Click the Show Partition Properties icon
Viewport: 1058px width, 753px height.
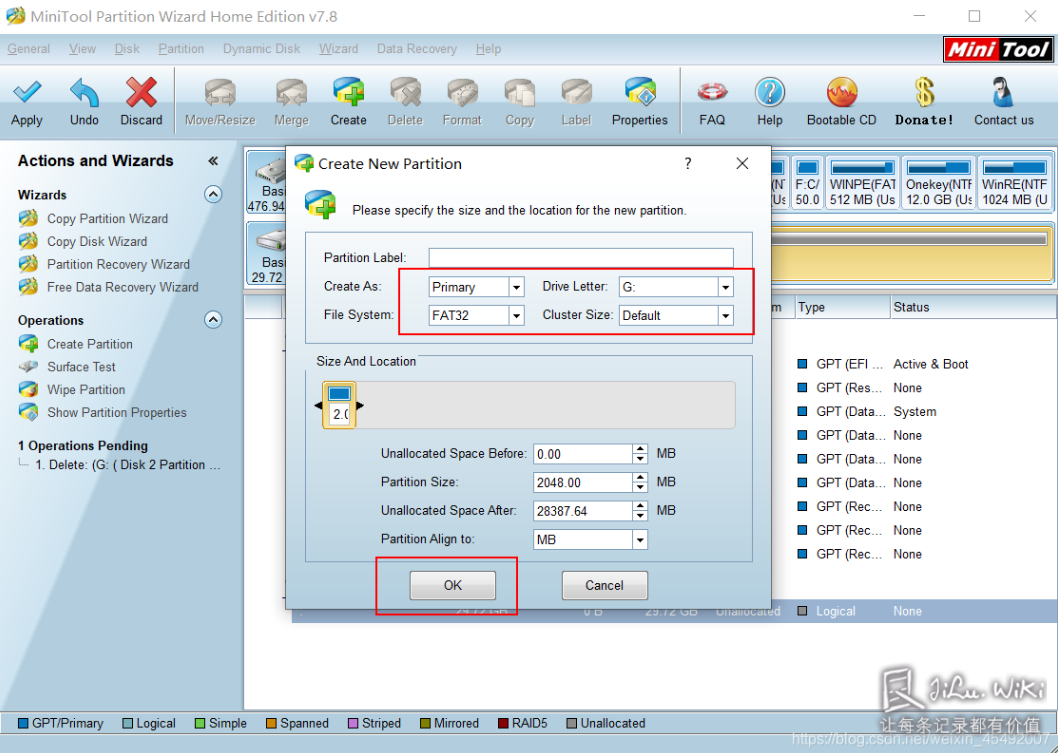pos(28,412)
